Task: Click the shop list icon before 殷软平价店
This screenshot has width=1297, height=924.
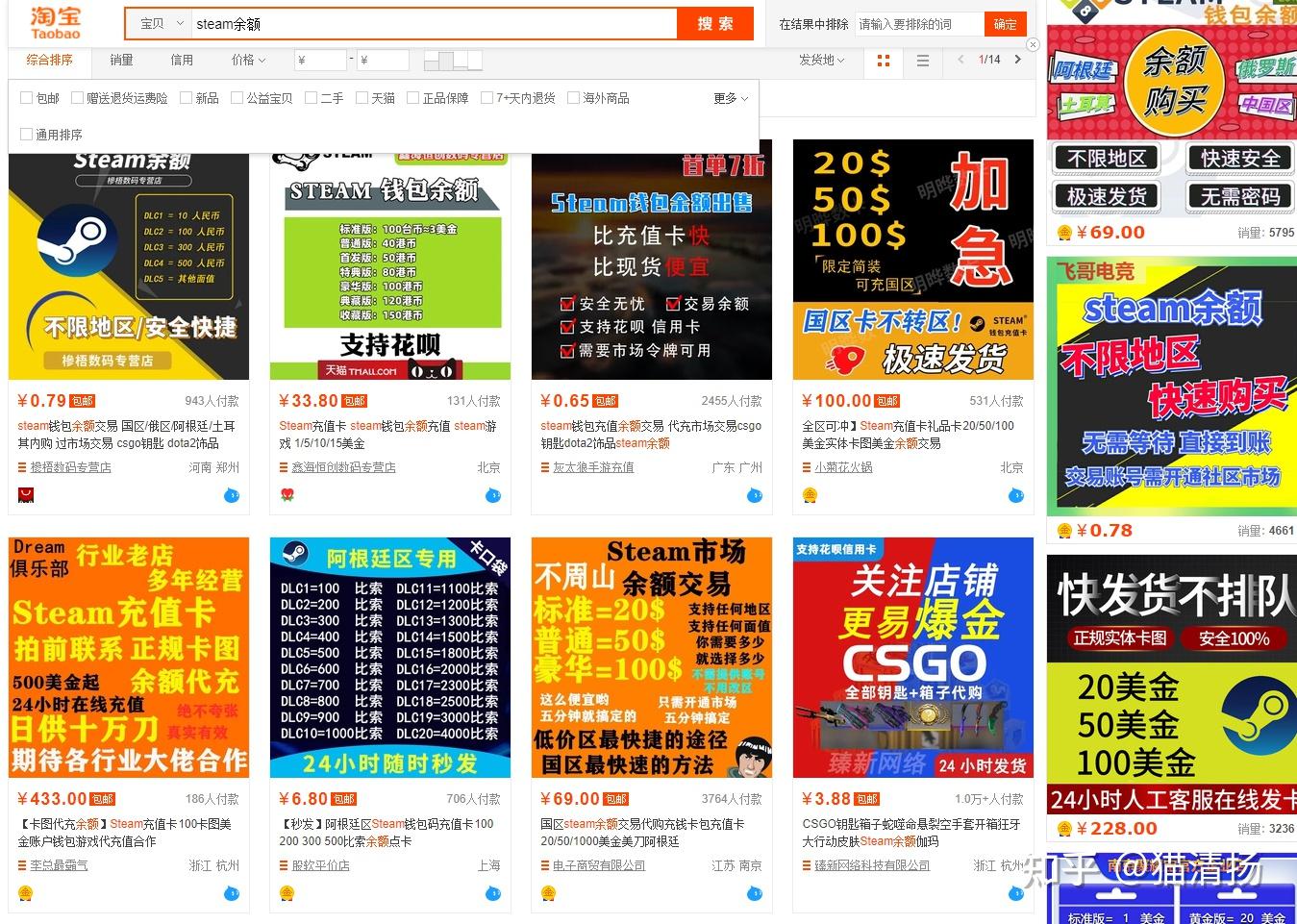Action: [284, 865]
